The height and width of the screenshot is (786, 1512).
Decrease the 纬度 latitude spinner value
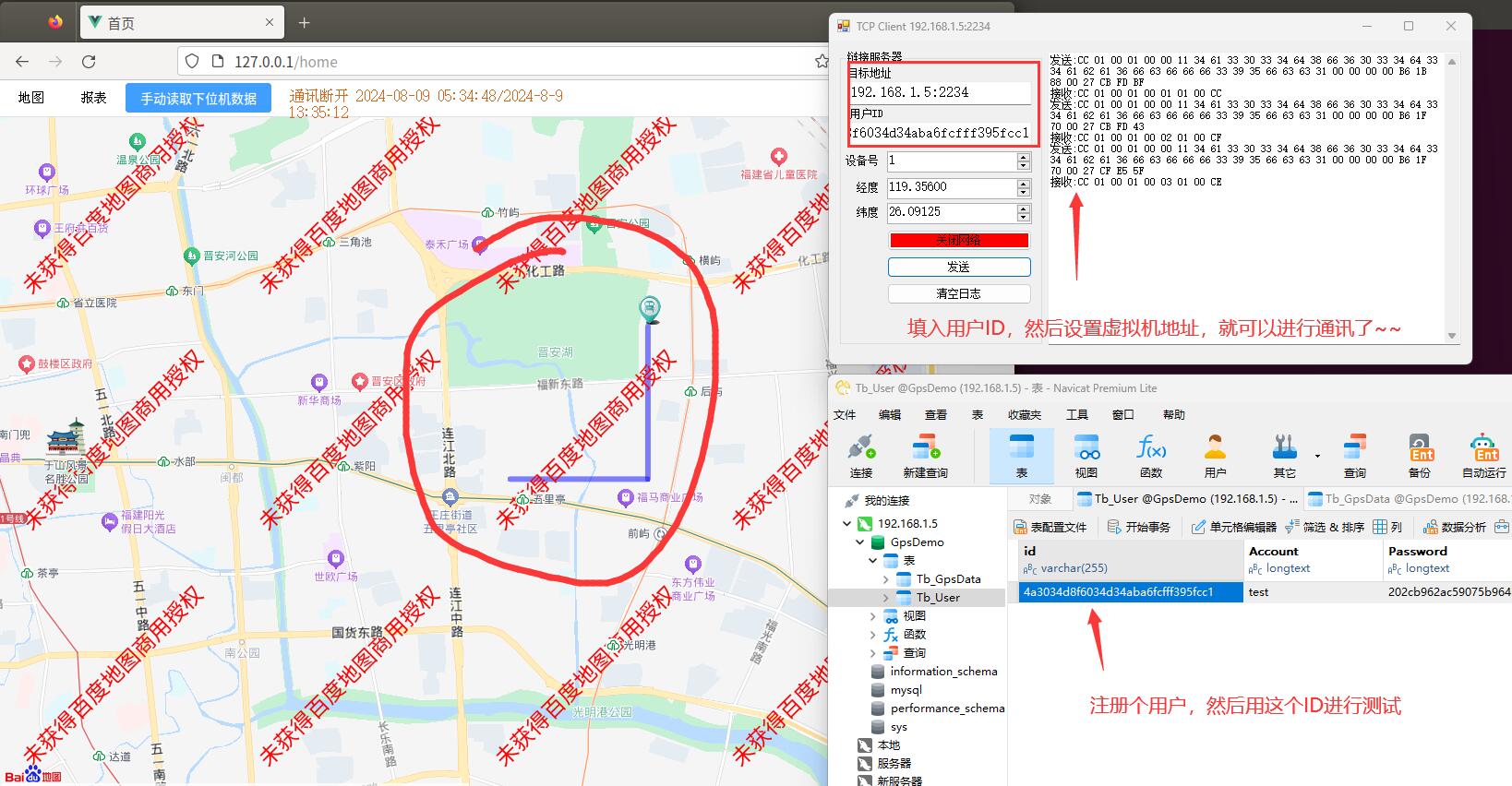1023,218
